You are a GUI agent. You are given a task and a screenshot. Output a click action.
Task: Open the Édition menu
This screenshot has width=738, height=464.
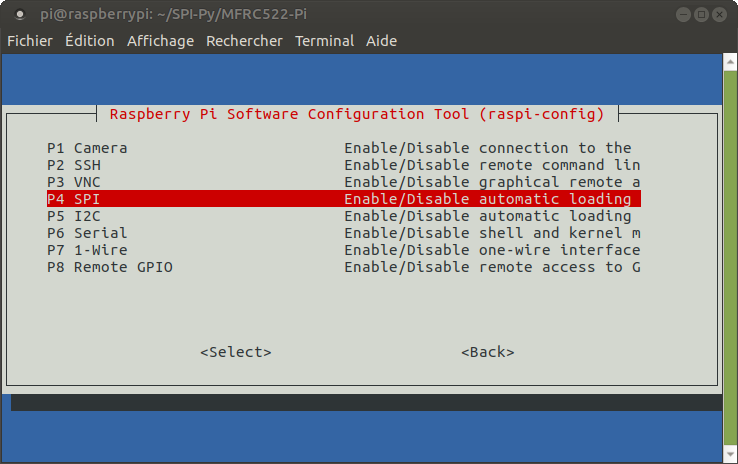[90, 41]
